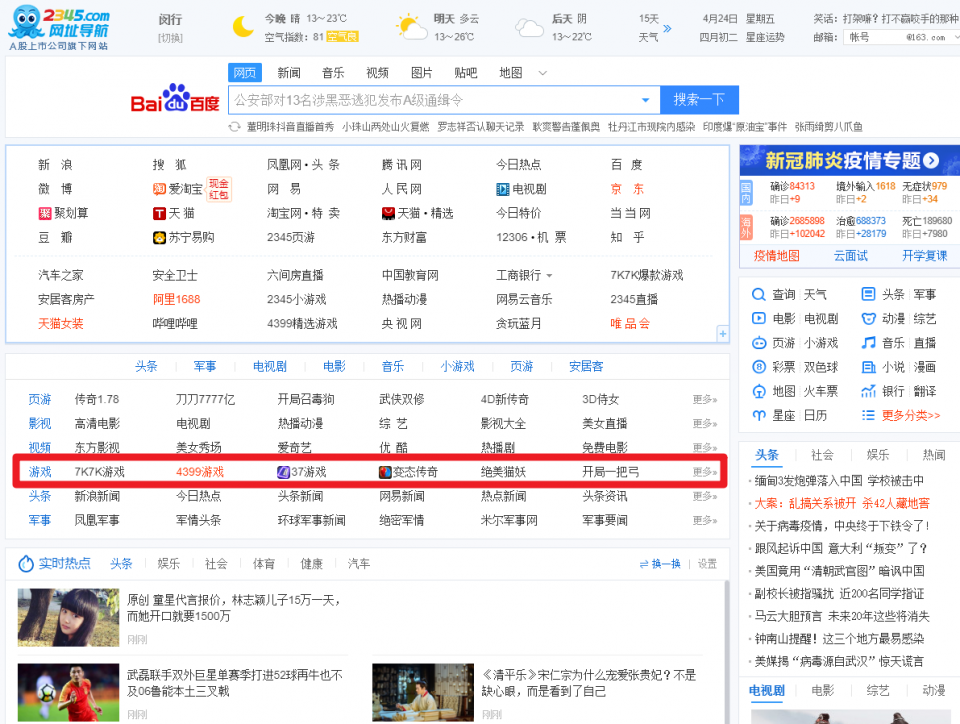The width and height of the screenshot is (960, 724).
Task: Click the play icon beside 电影
Action: tap(759, 318)
